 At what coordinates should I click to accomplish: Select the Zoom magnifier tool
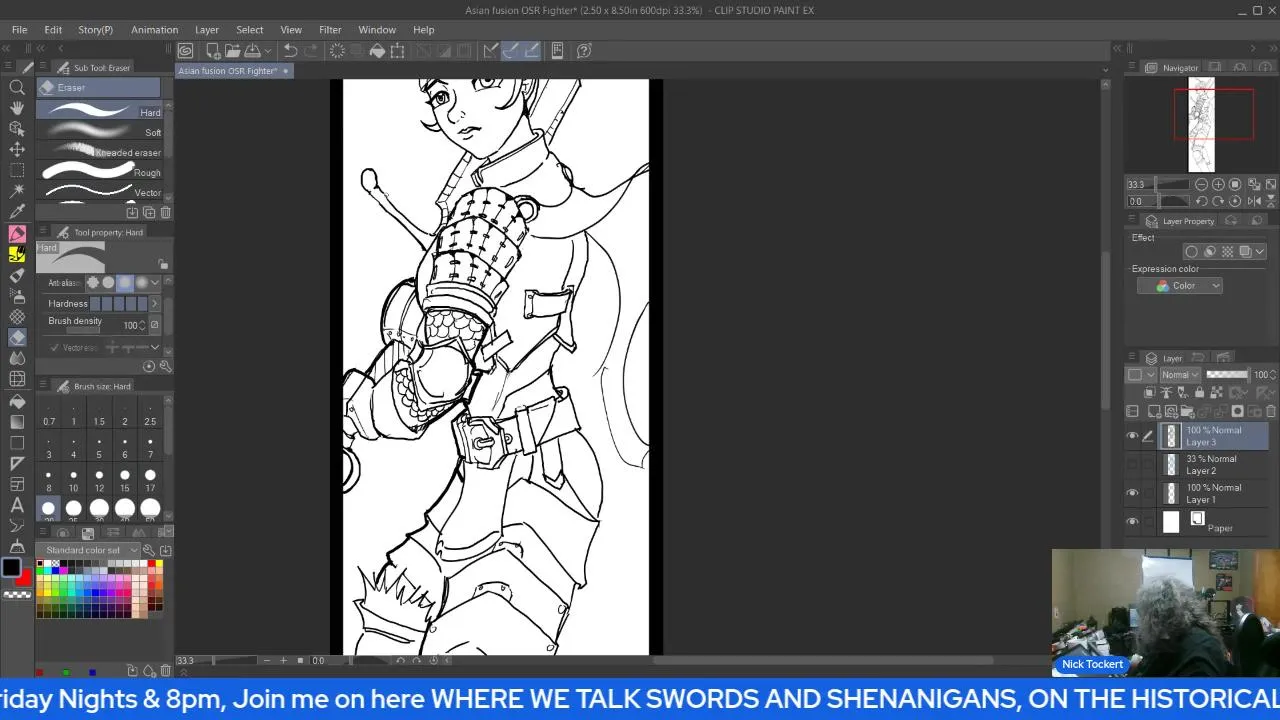(17, 87)
